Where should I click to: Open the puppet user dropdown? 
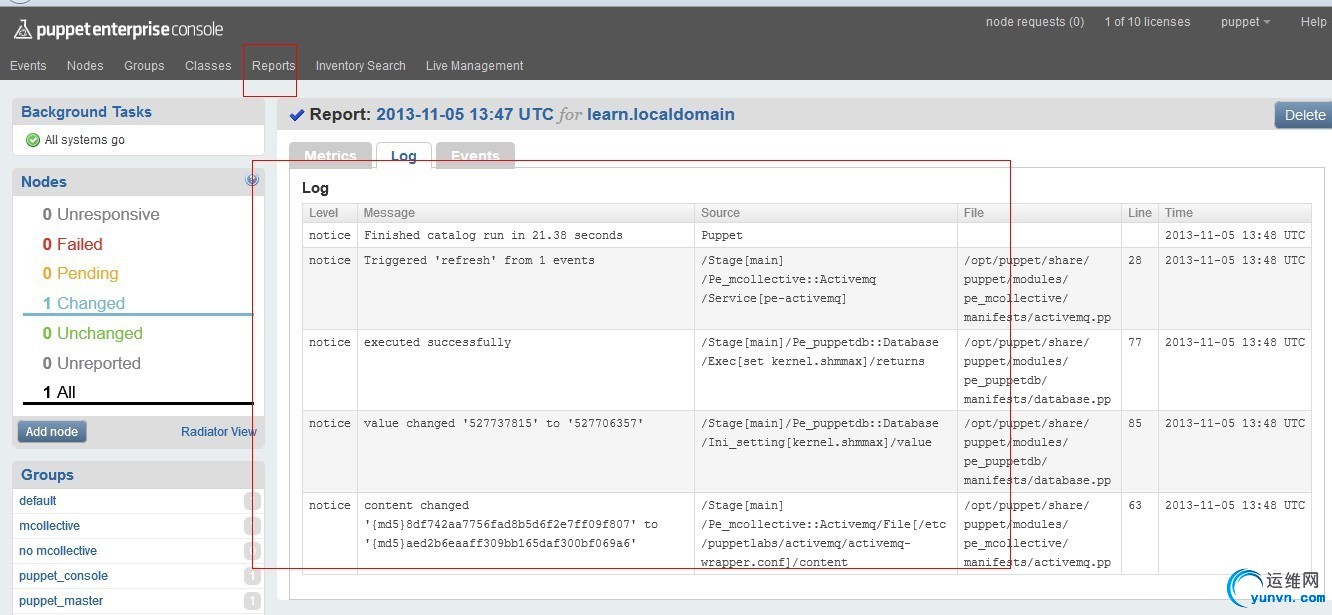1245,22
